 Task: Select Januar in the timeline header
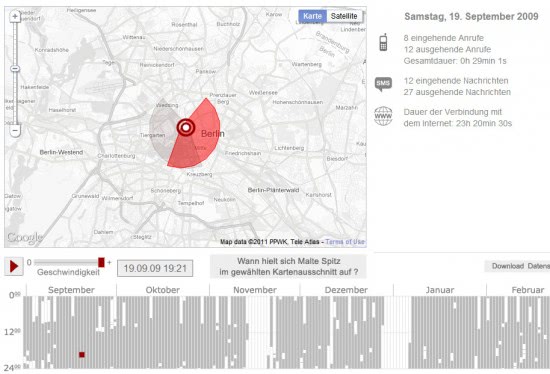point(440,290)
